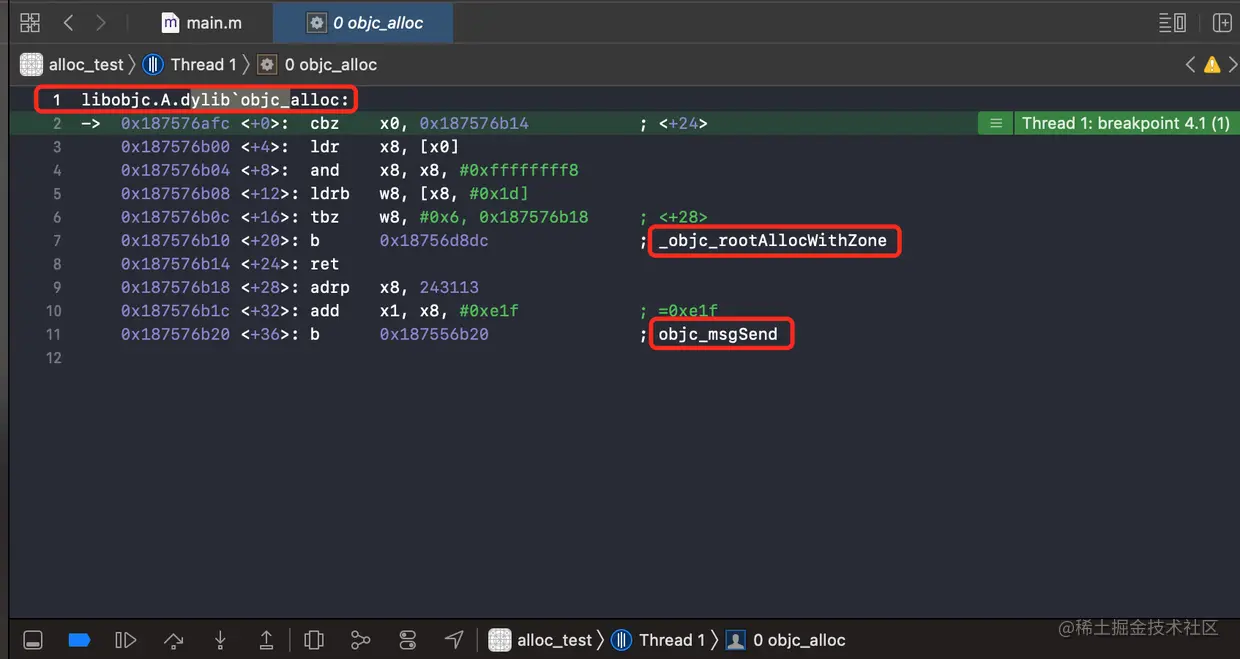Click the =0xe1f comment on line 10
The height and width of the screenshot is (659, 1240).
(687, 311)
